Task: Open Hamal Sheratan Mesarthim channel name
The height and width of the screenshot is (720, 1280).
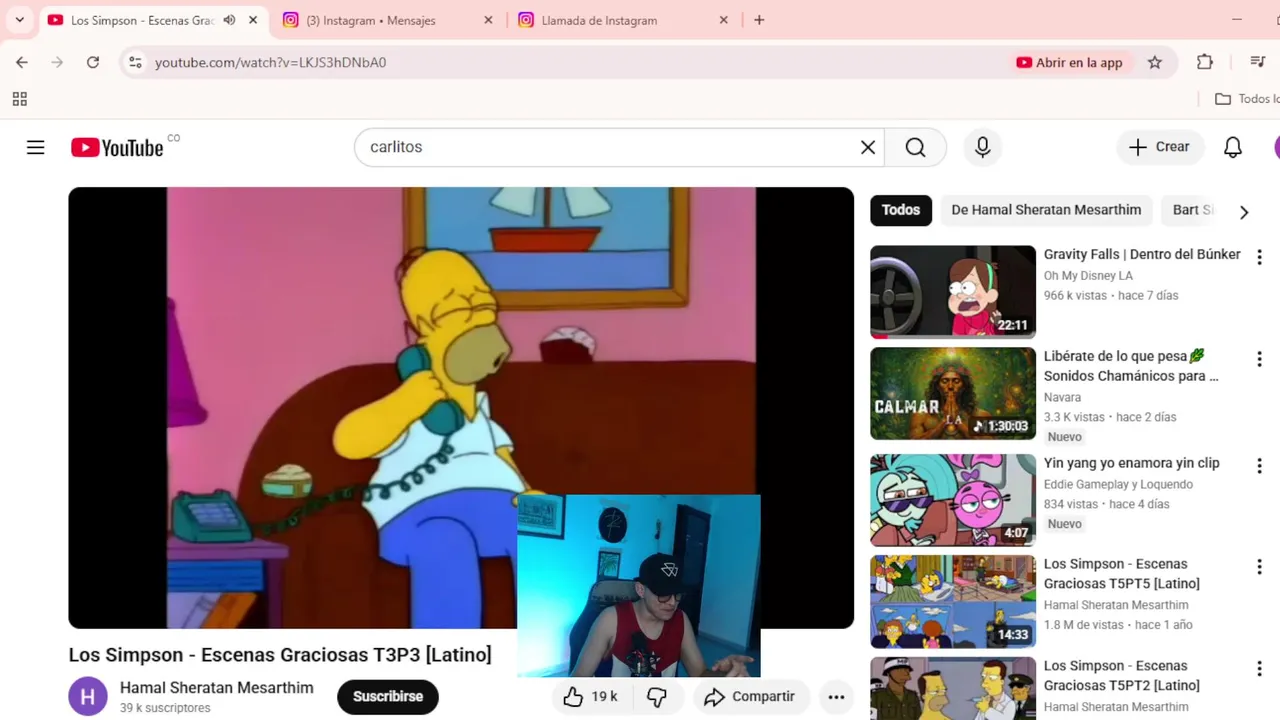Action: click(216, 688)
